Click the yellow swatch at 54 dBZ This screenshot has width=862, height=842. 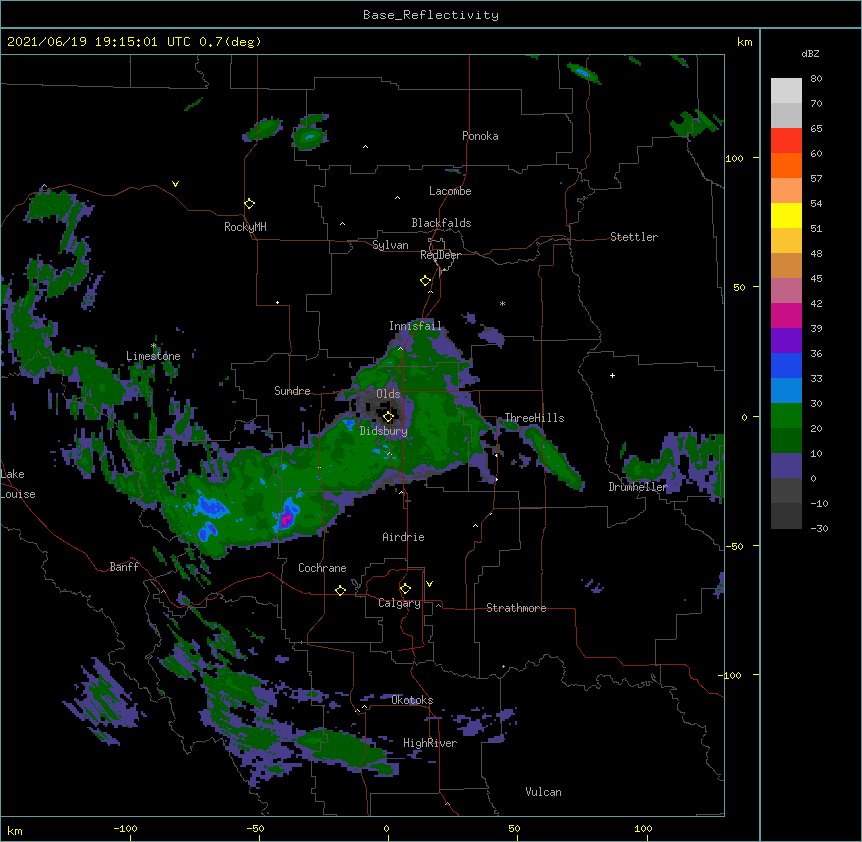point(786,215)
